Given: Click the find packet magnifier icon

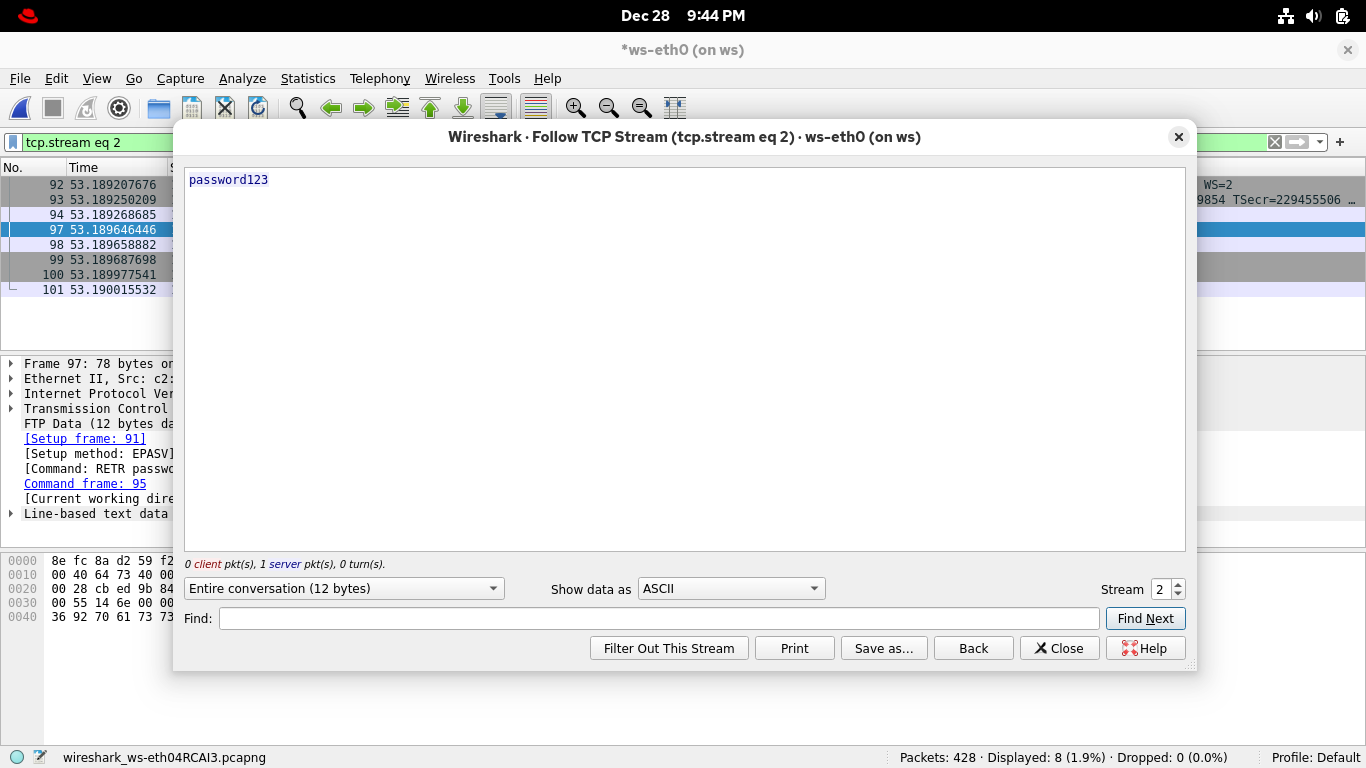Looking at the screenshot, I should tap(297, 108).
